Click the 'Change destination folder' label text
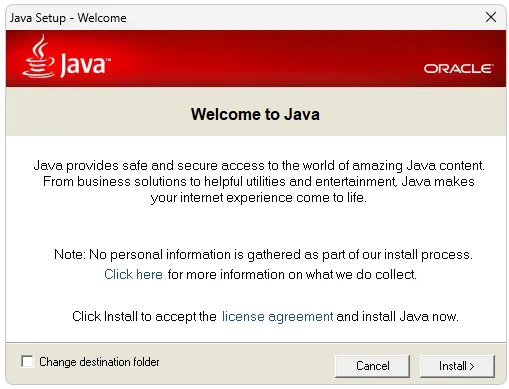This screenshot has width=509, height=389. 99,362
